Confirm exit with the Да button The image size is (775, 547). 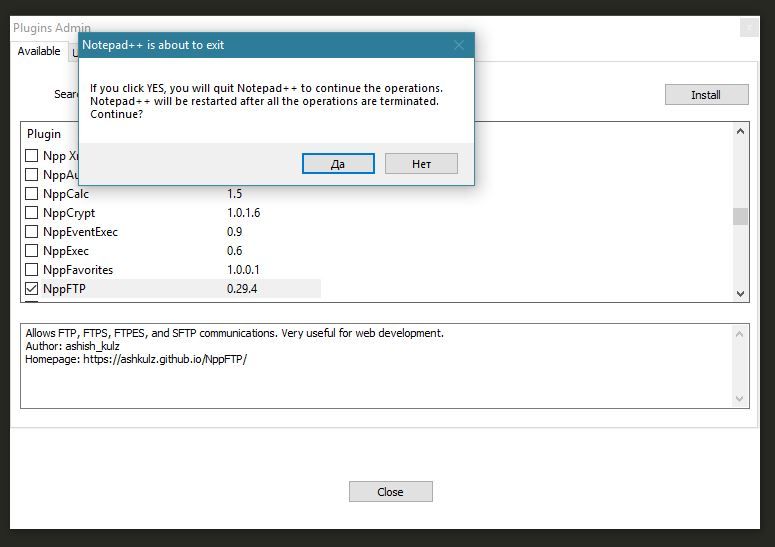point(338,164)
